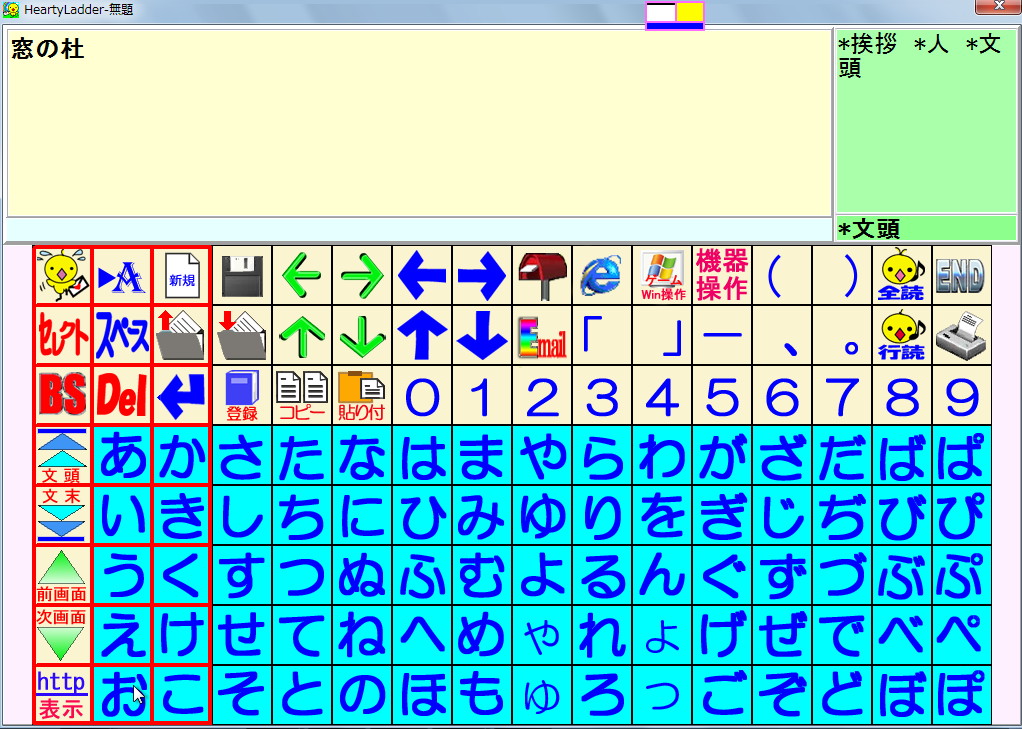Save with the floppy disk icon
The height and width of the screenshot is (729, 1022).
[x=241, y=275]
